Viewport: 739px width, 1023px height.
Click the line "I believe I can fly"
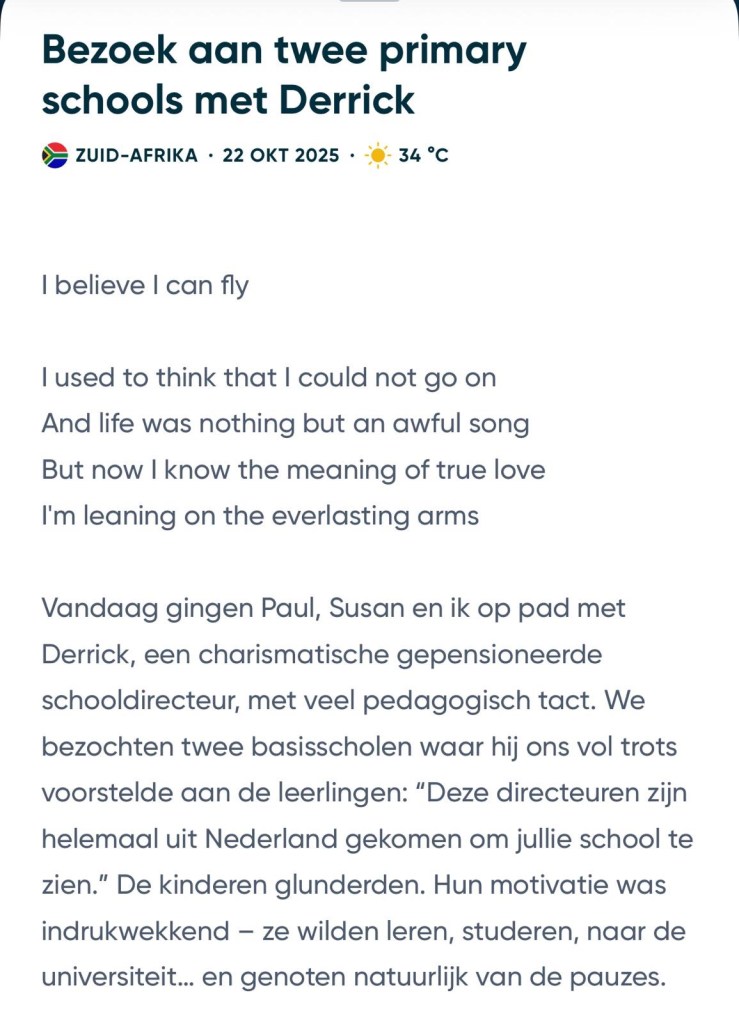click(145, 286)
